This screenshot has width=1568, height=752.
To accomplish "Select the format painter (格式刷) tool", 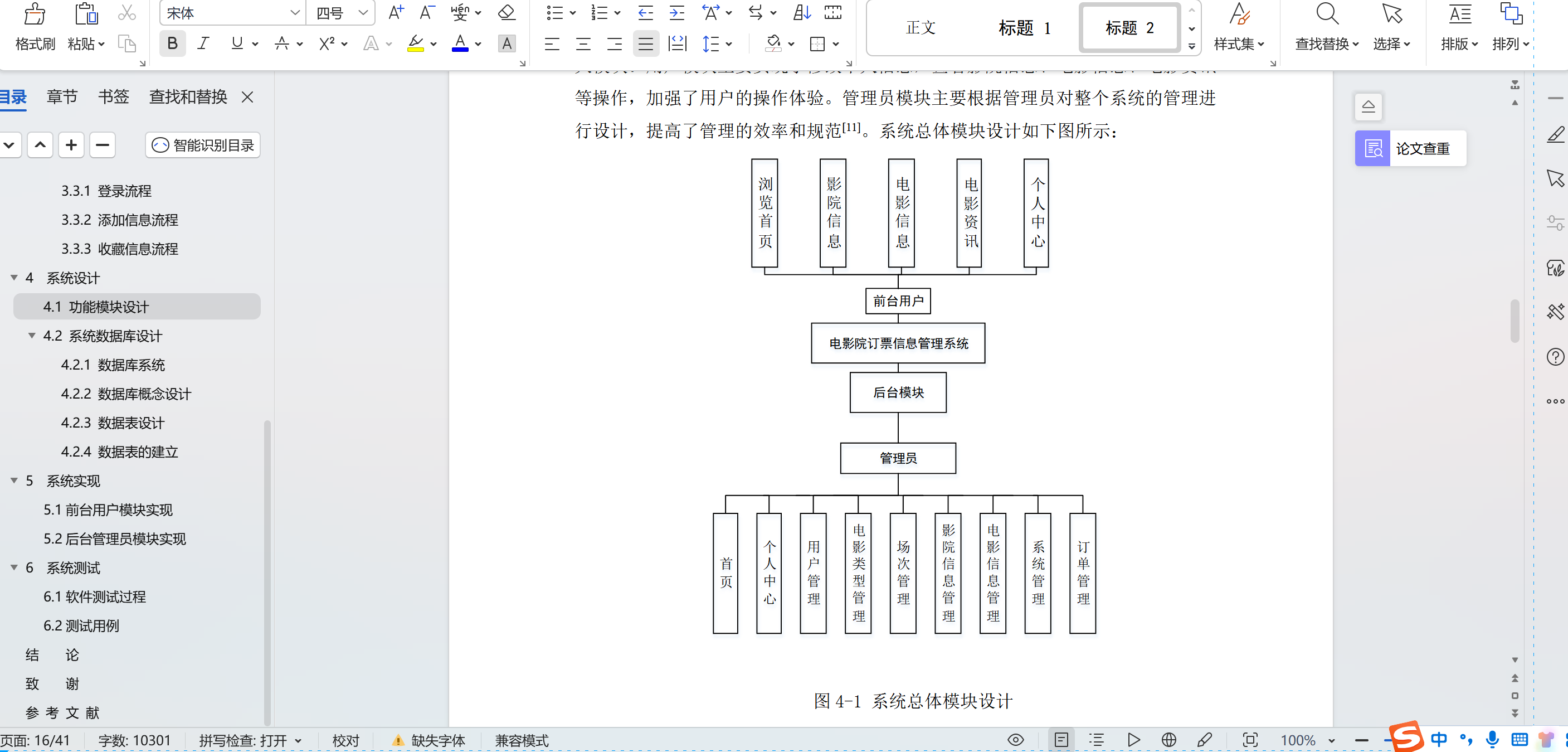I will pyautogui.click(x=35, y=27).
